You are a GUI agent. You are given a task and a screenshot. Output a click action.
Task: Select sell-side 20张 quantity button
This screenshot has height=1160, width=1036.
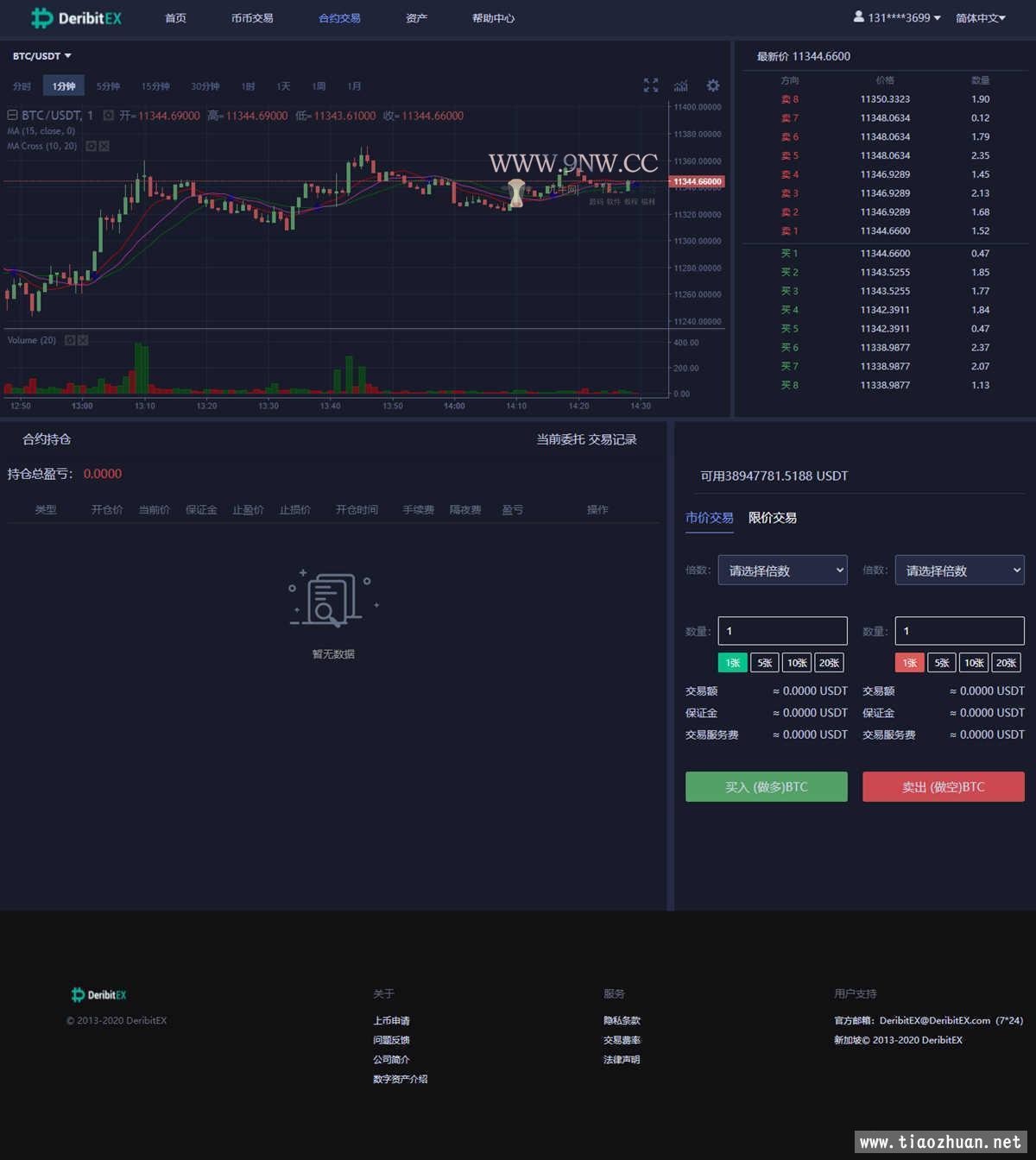[x=1006, y=663]
